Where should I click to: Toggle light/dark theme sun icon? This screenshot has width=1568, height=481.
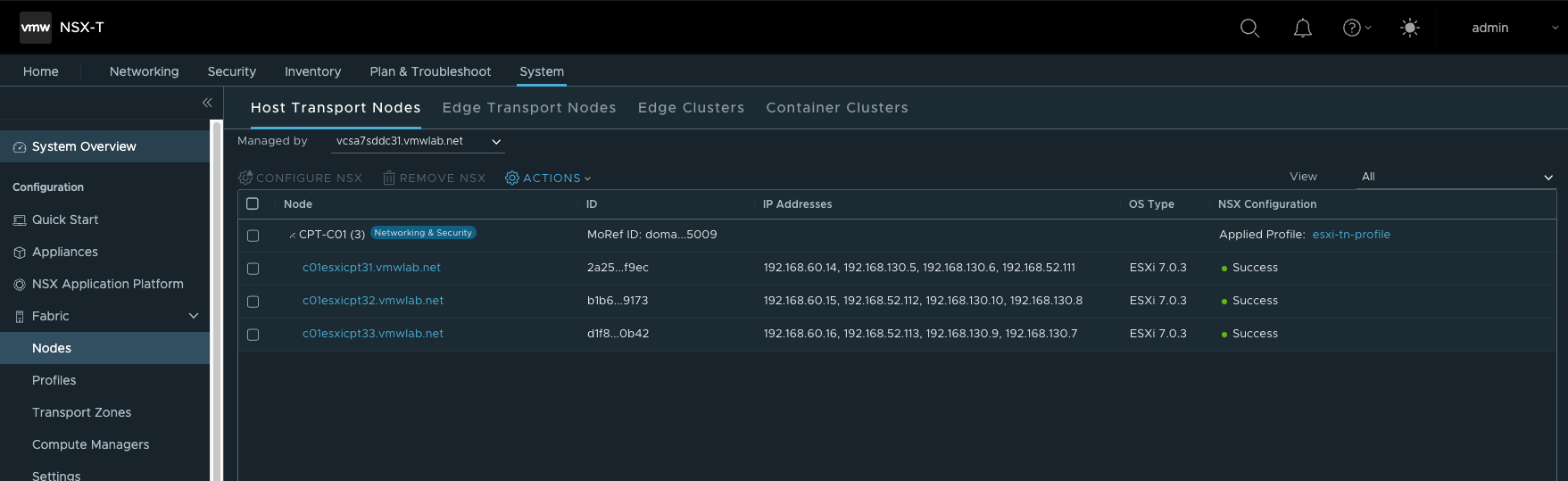click(1410, 28)
